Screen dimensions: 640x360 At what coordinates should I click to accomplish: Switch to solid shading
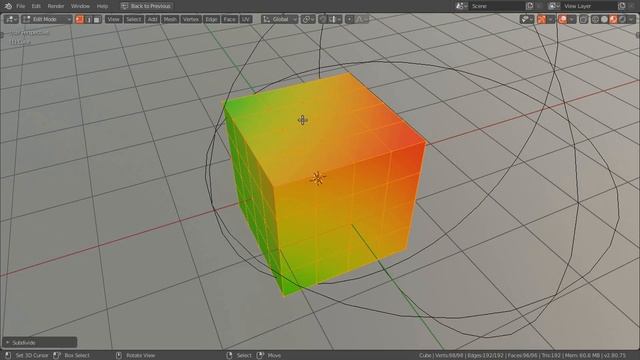click(x=604, y=19)
